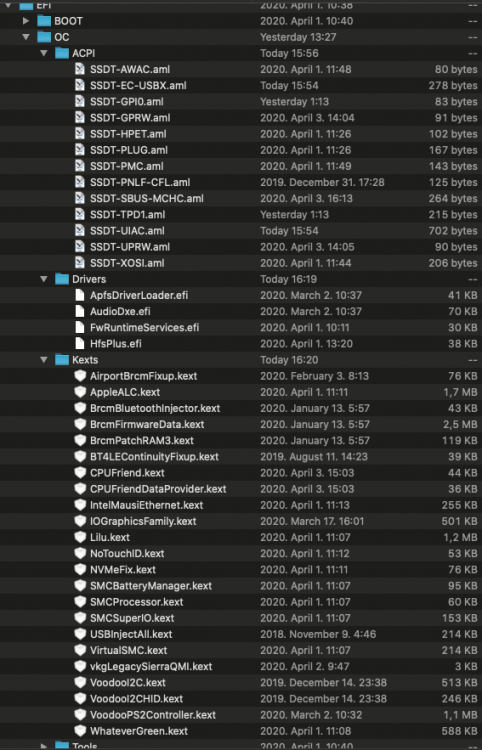Viewport: 482px width, 750px height.
Task: Select the SMCSuperIO.kext name
Action: pyautogui.click(x=132, y=618)
